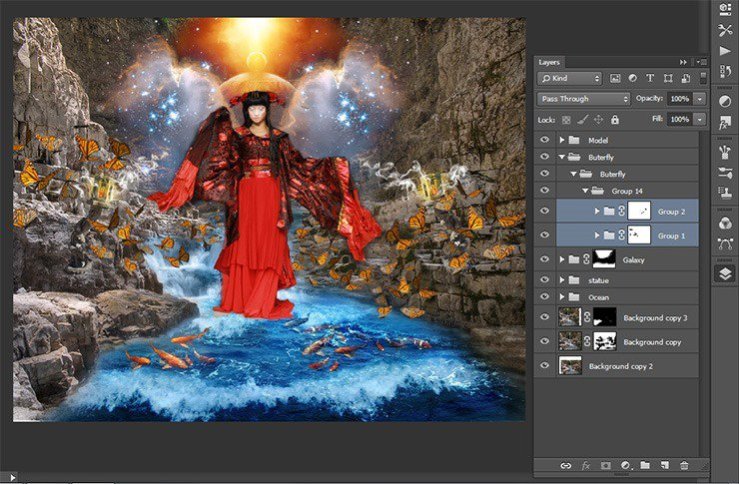Hide the Background copy 2 layer
739x484 pixels.
(x=544, y=366)
